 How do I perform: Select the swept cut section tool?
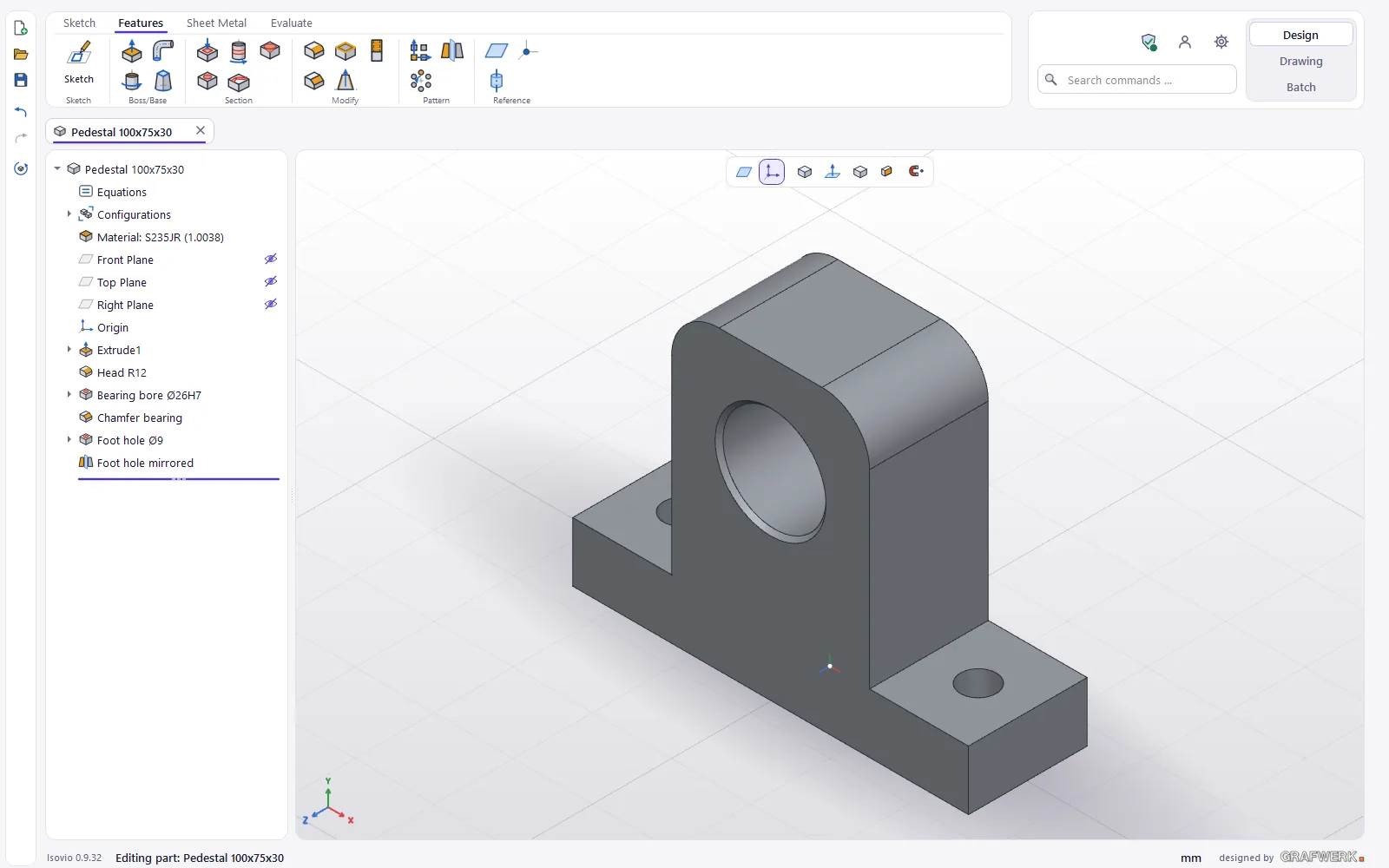(x=239, y=82)
